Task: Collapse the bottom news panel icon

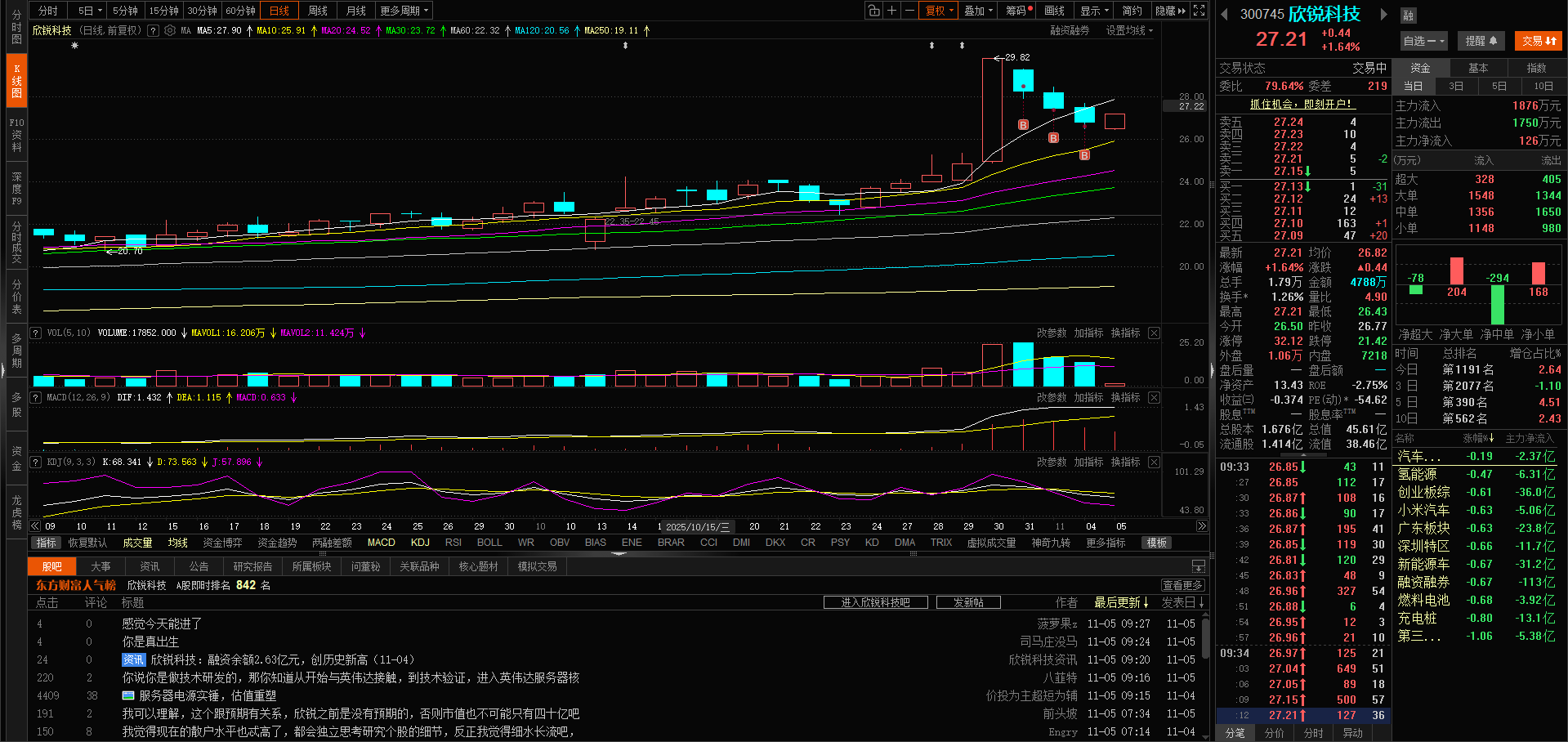Action: point(1198,566)
